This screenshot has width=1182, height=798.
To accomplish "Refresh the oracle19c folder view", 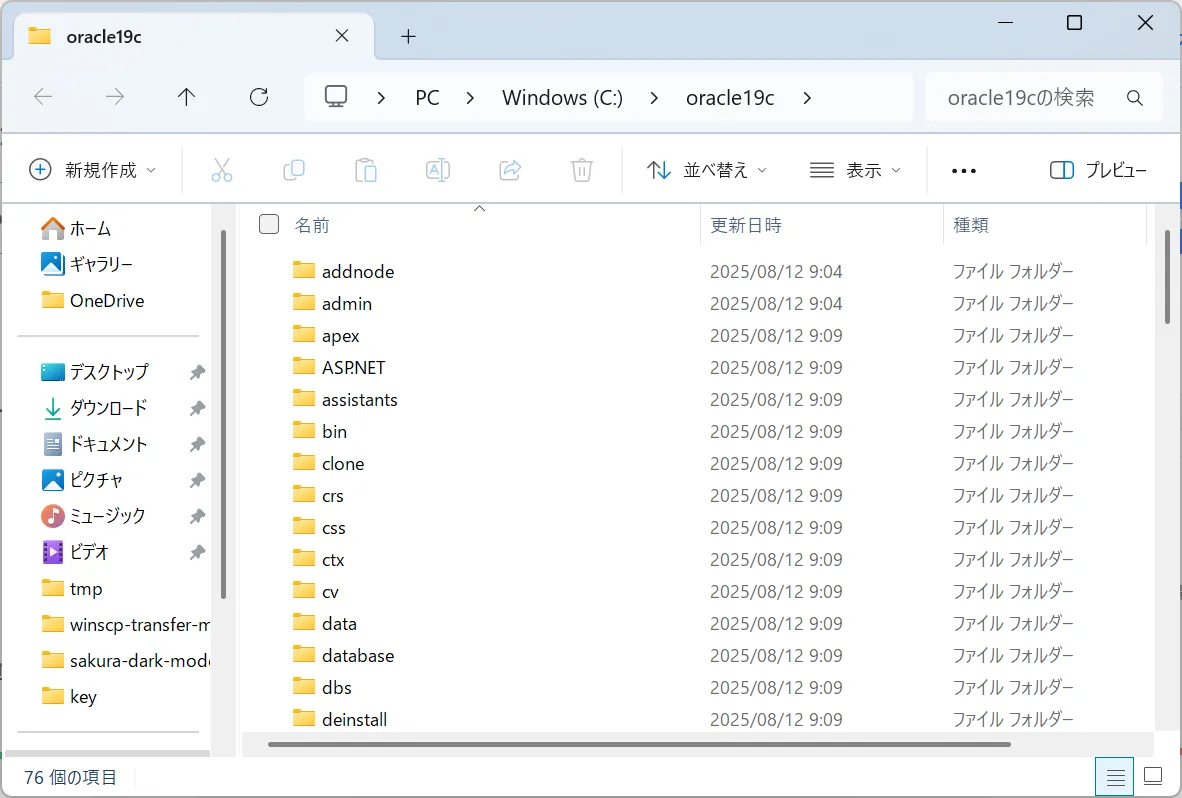I will pos(259,96).
